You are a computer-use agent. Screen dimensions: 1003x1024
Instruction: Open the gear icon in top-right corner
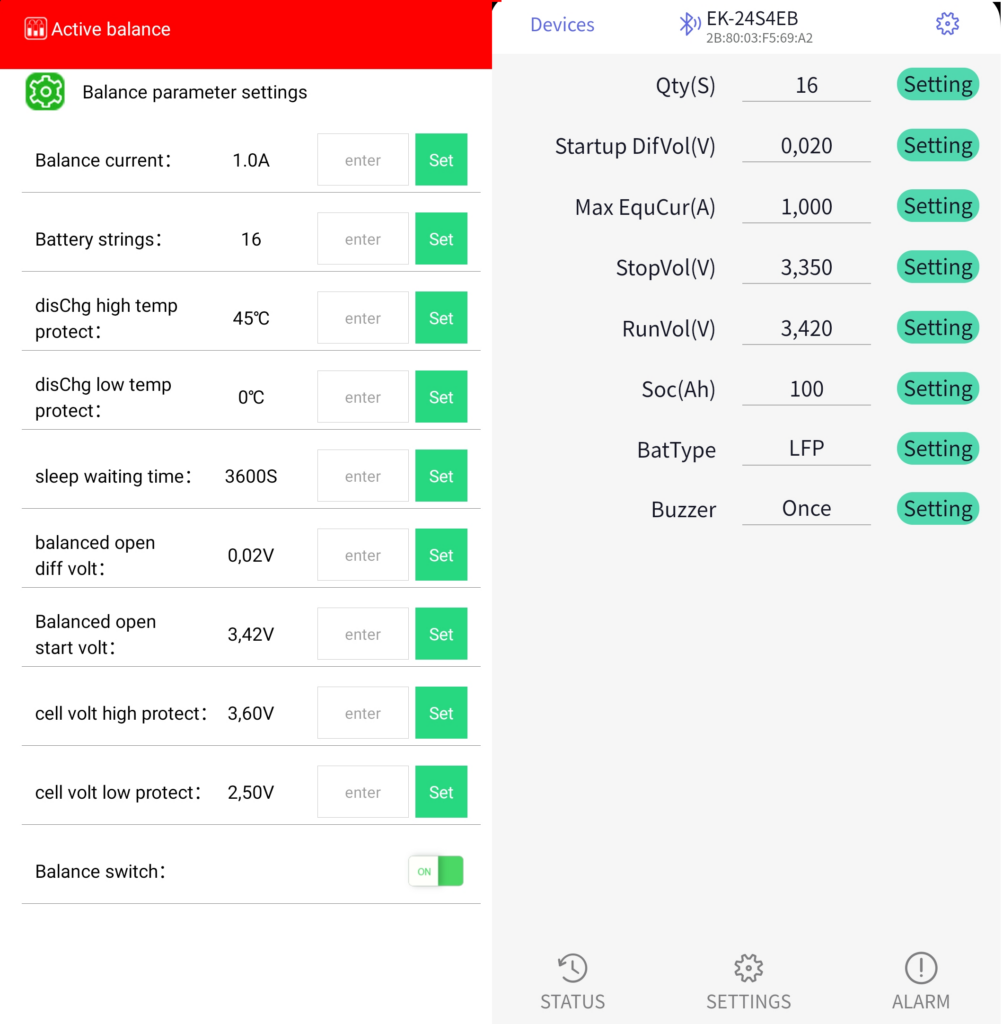[947, 25]
